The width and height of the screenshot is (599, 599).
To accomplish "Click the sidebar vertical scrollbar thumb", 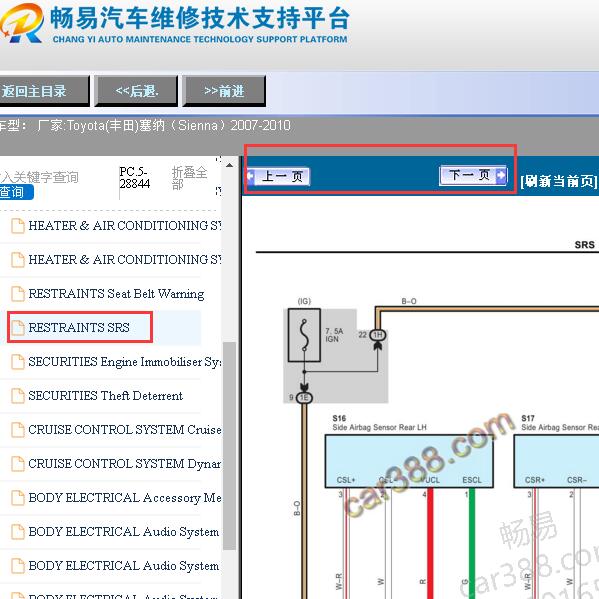I will (229, 446).
